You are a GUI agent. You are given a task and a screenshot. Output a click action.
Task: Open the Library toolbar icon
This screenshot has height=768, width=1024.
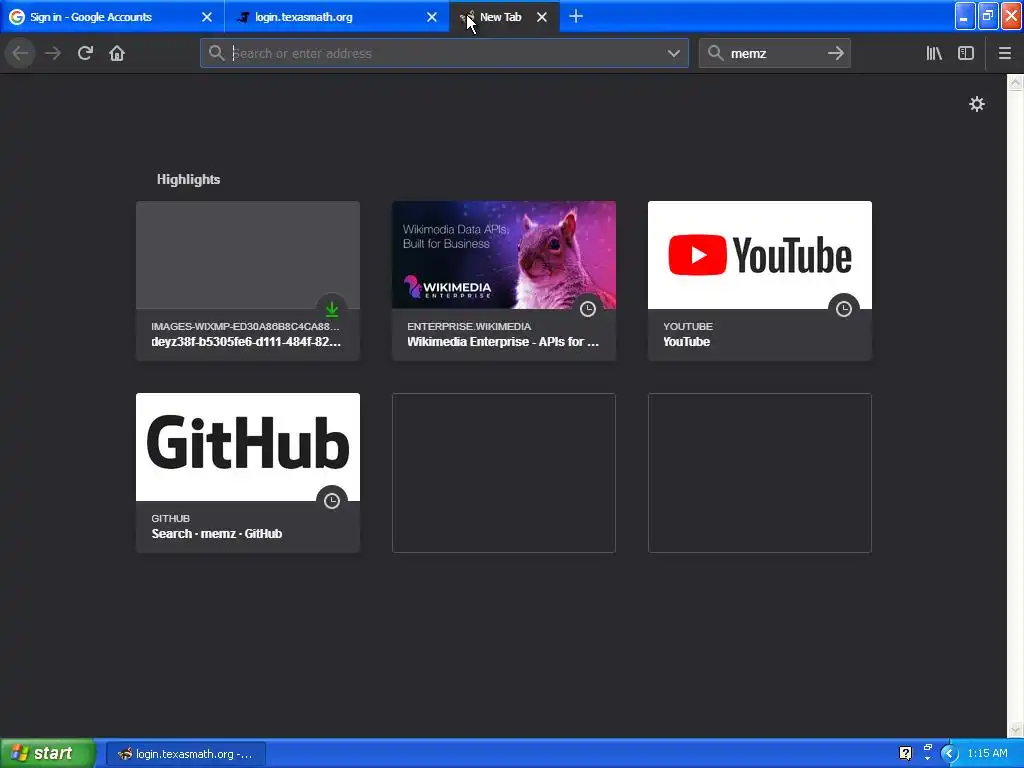(934, 53)
